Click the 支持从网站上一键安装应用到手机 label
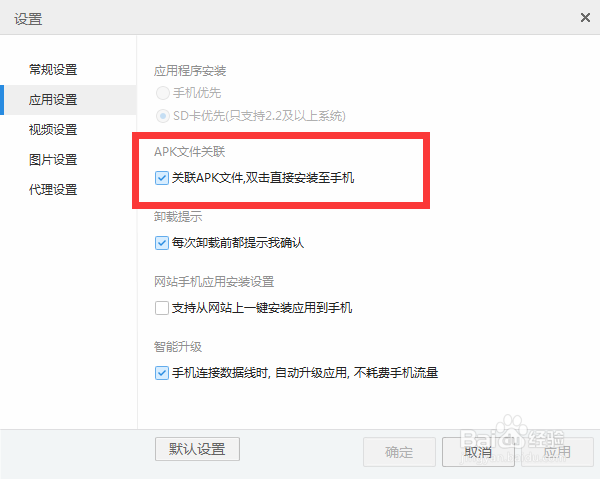 click(x=262, y=308)
